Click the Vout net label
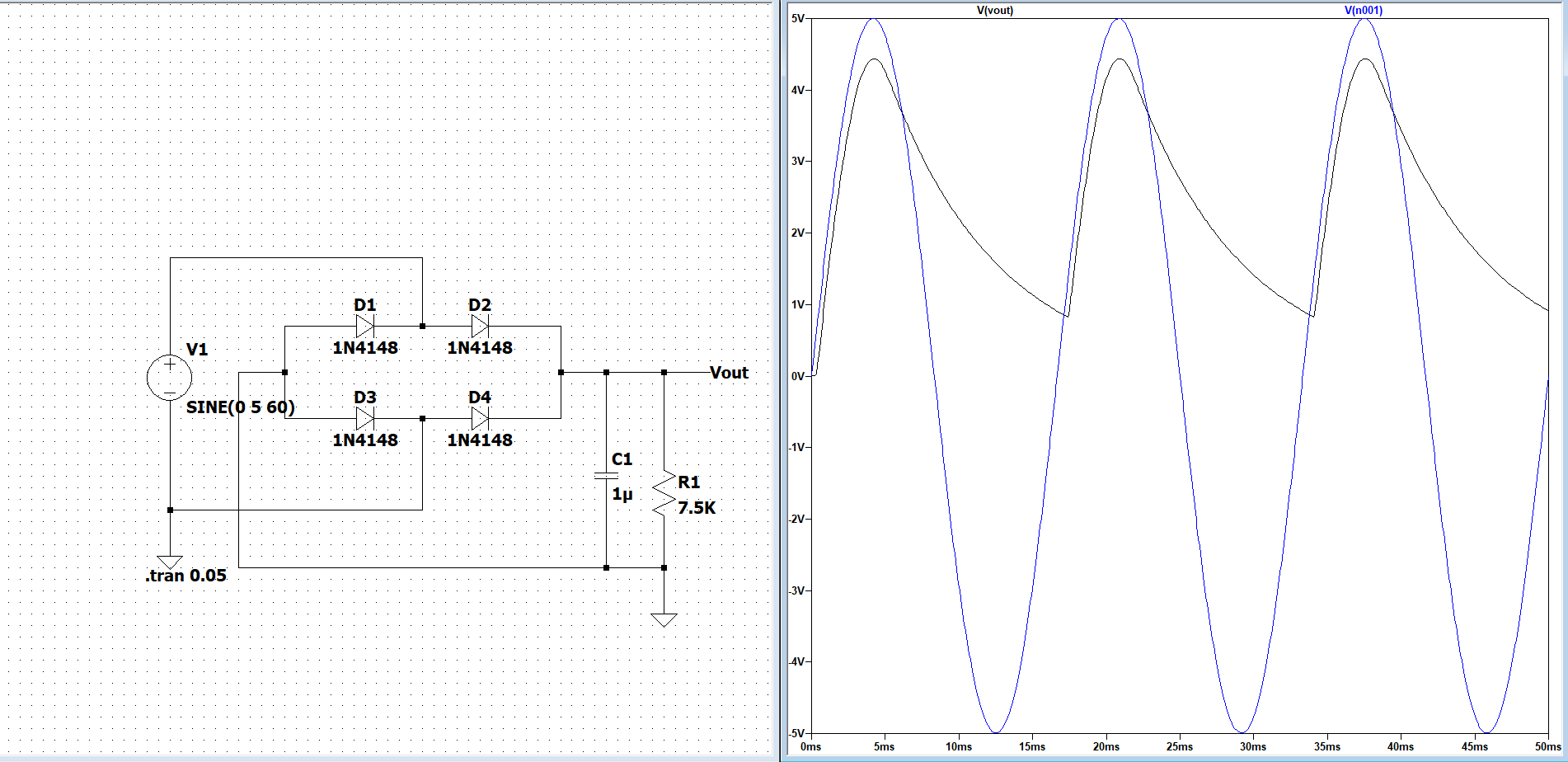The image size is (1568, 762). coord(727,373)
